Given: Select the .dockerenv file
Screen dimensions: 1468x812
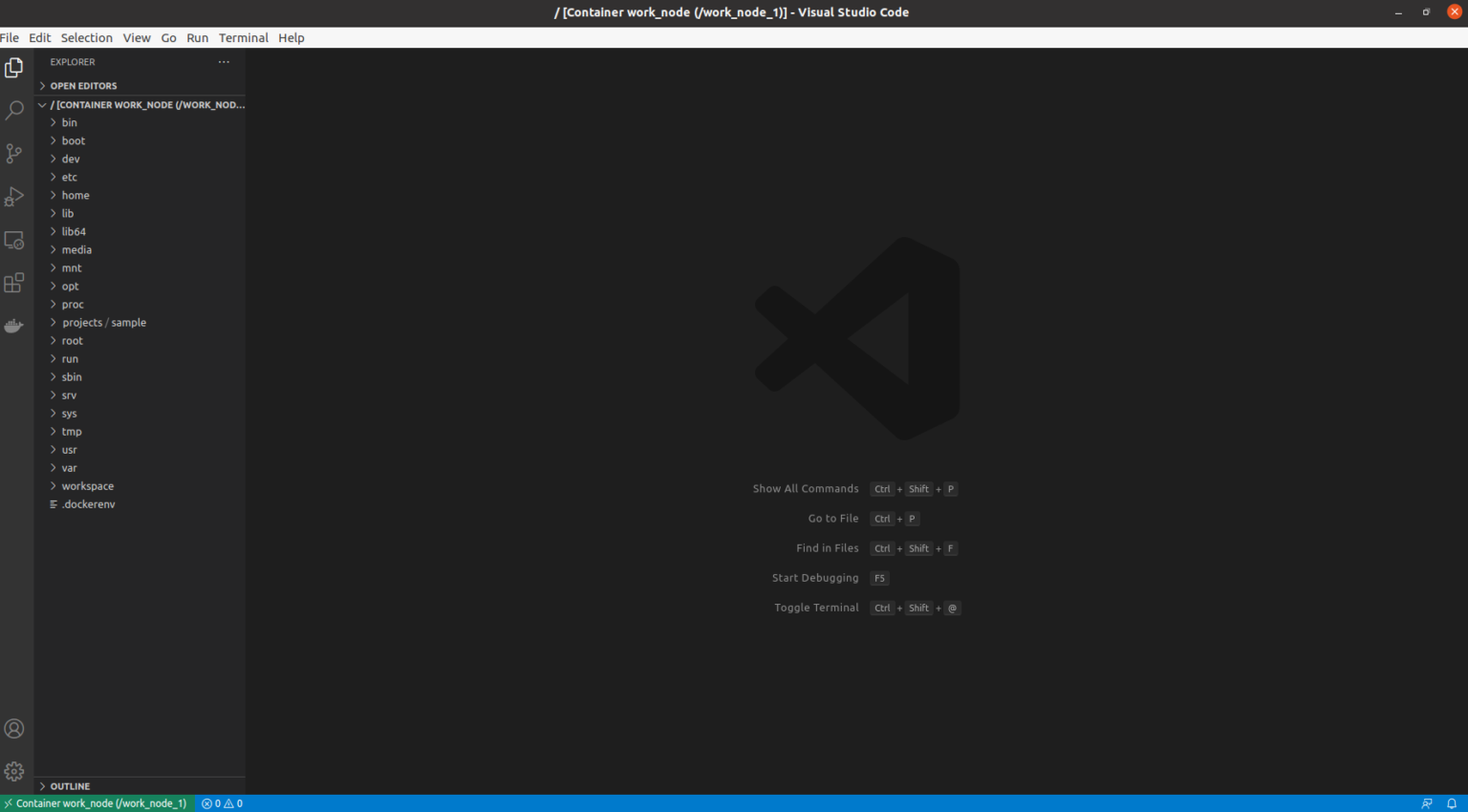Looking at the screenshot, I should pos(88,503).
